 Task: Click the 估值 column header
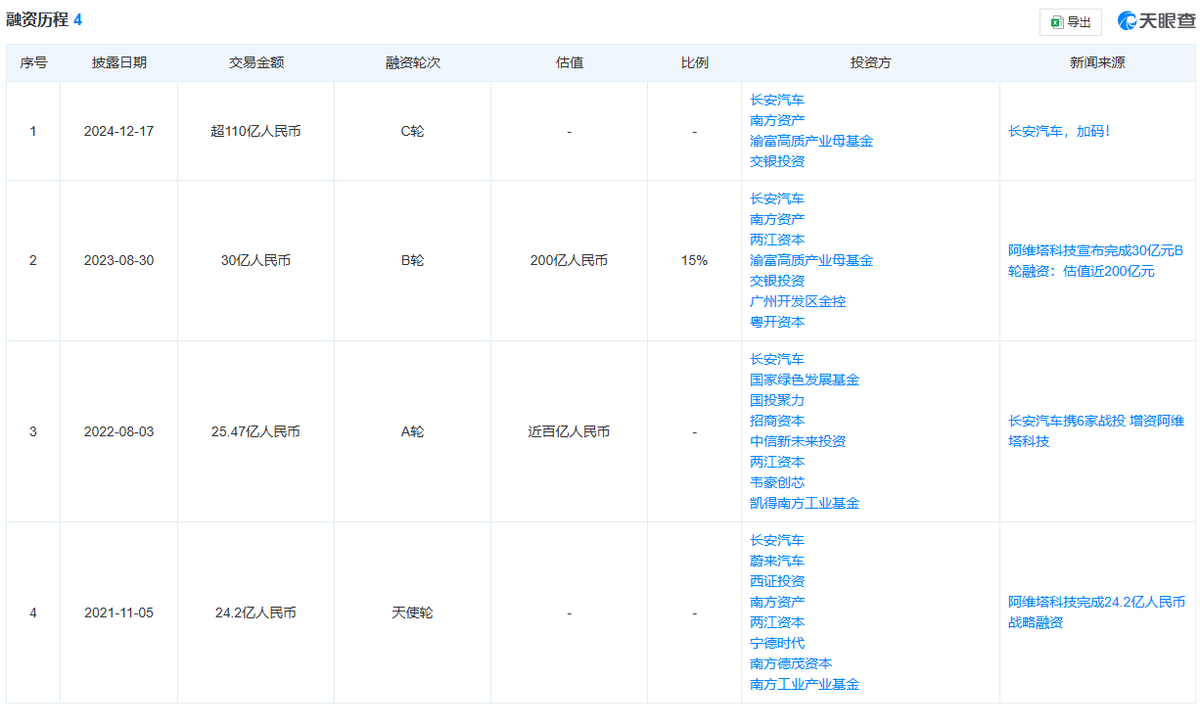[x=569, y=62]
